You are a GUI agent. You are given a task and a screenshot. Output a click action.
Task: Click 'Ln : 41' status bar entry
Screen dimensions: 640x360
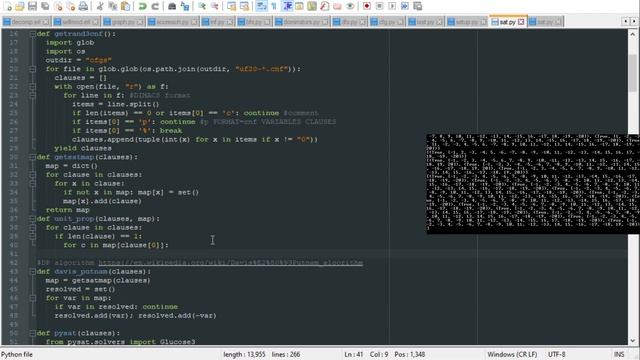[353, 354]
